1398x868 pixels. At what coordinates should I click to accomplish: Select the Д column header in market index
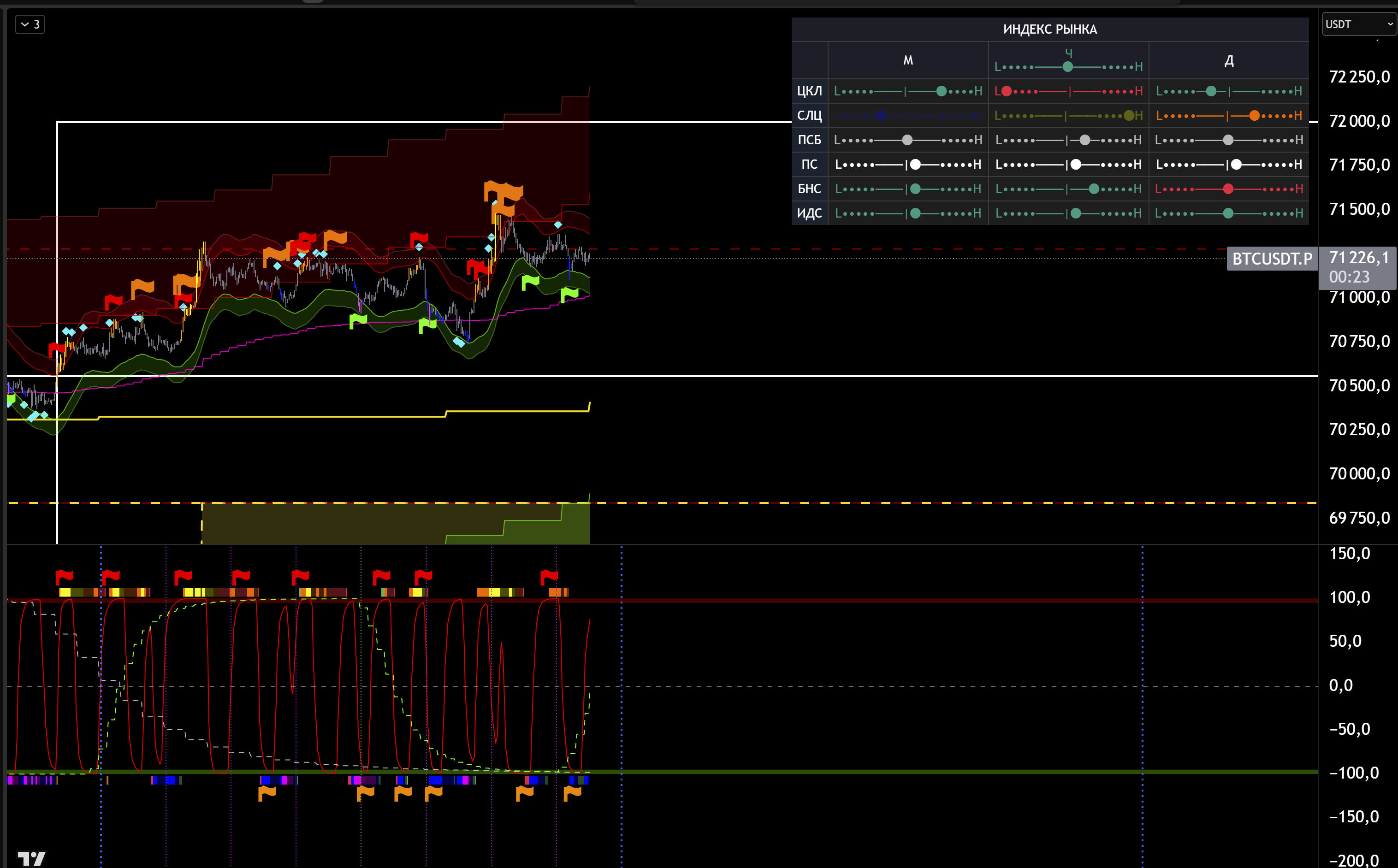tap(1229, 60)
